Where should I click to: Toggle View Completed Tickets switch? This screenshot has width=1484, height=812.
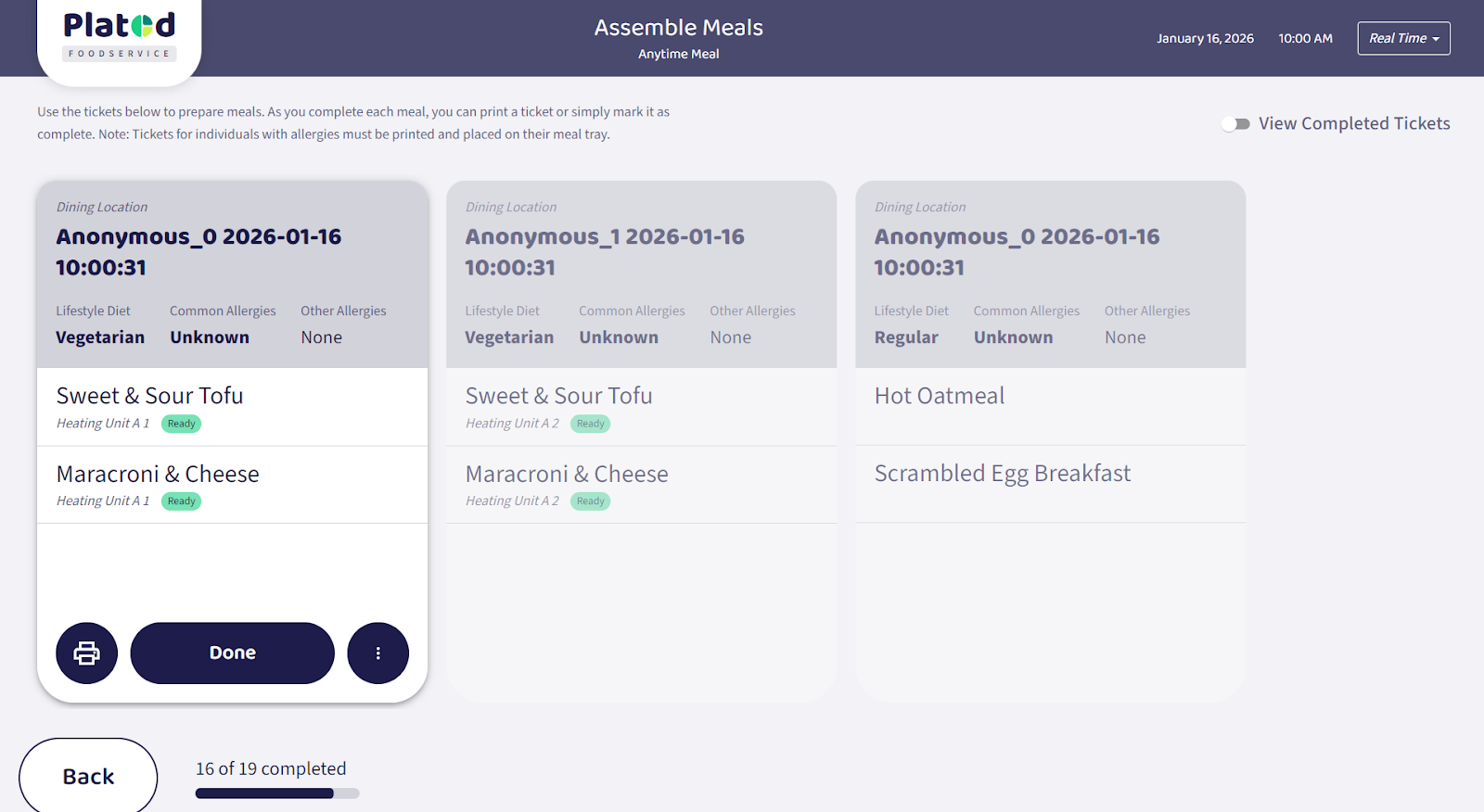1235,124
